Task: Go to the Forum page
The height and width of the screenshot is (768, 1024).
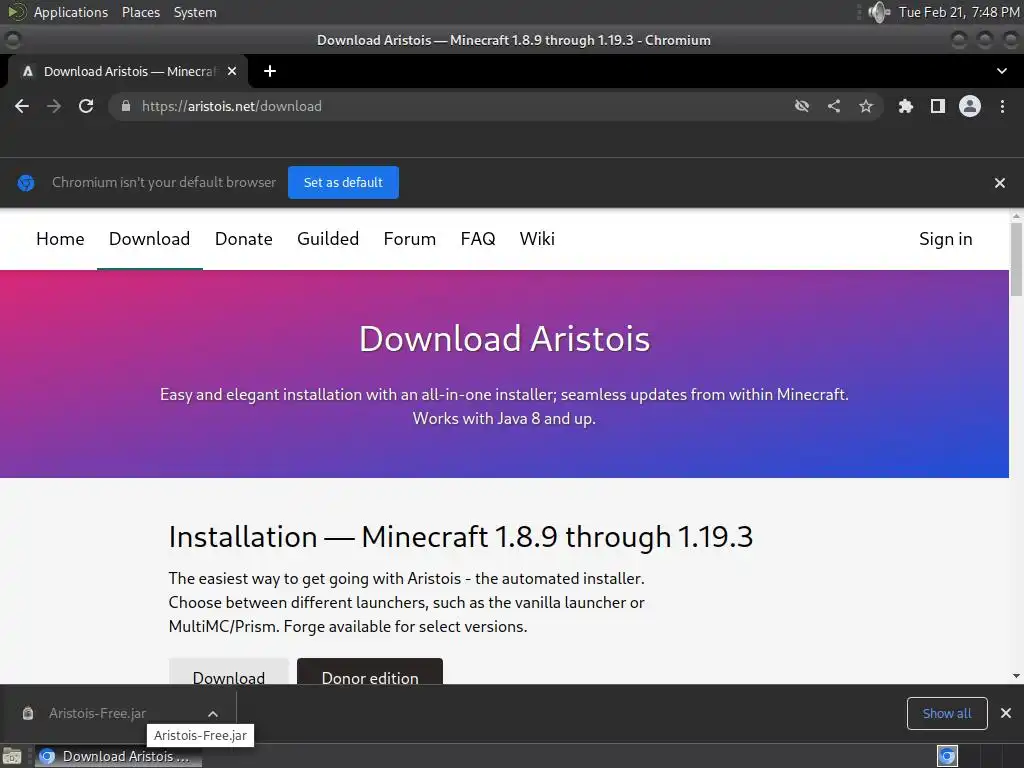Action: [x=409, y=239]
